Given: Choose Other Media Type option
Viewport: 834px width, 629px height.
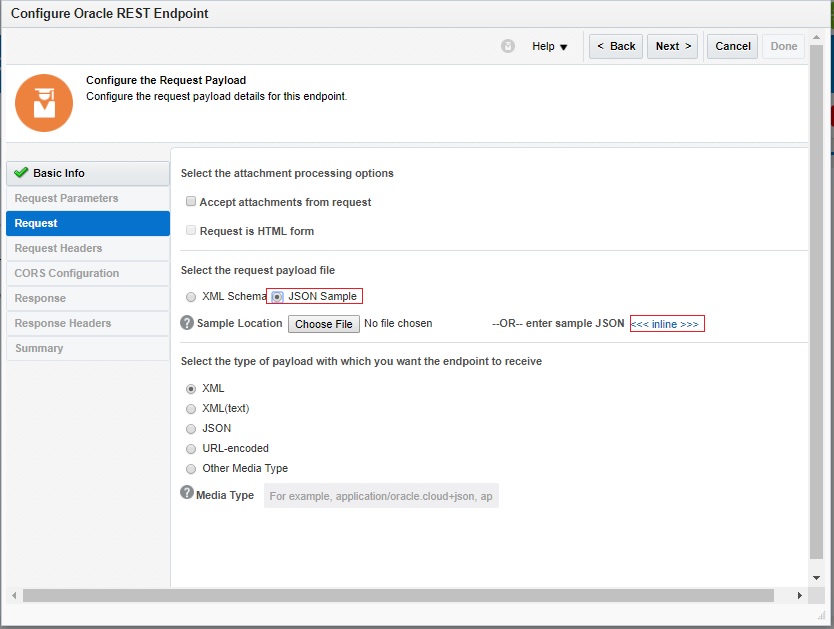Looking at the screenshot, I should coord(191,469).
